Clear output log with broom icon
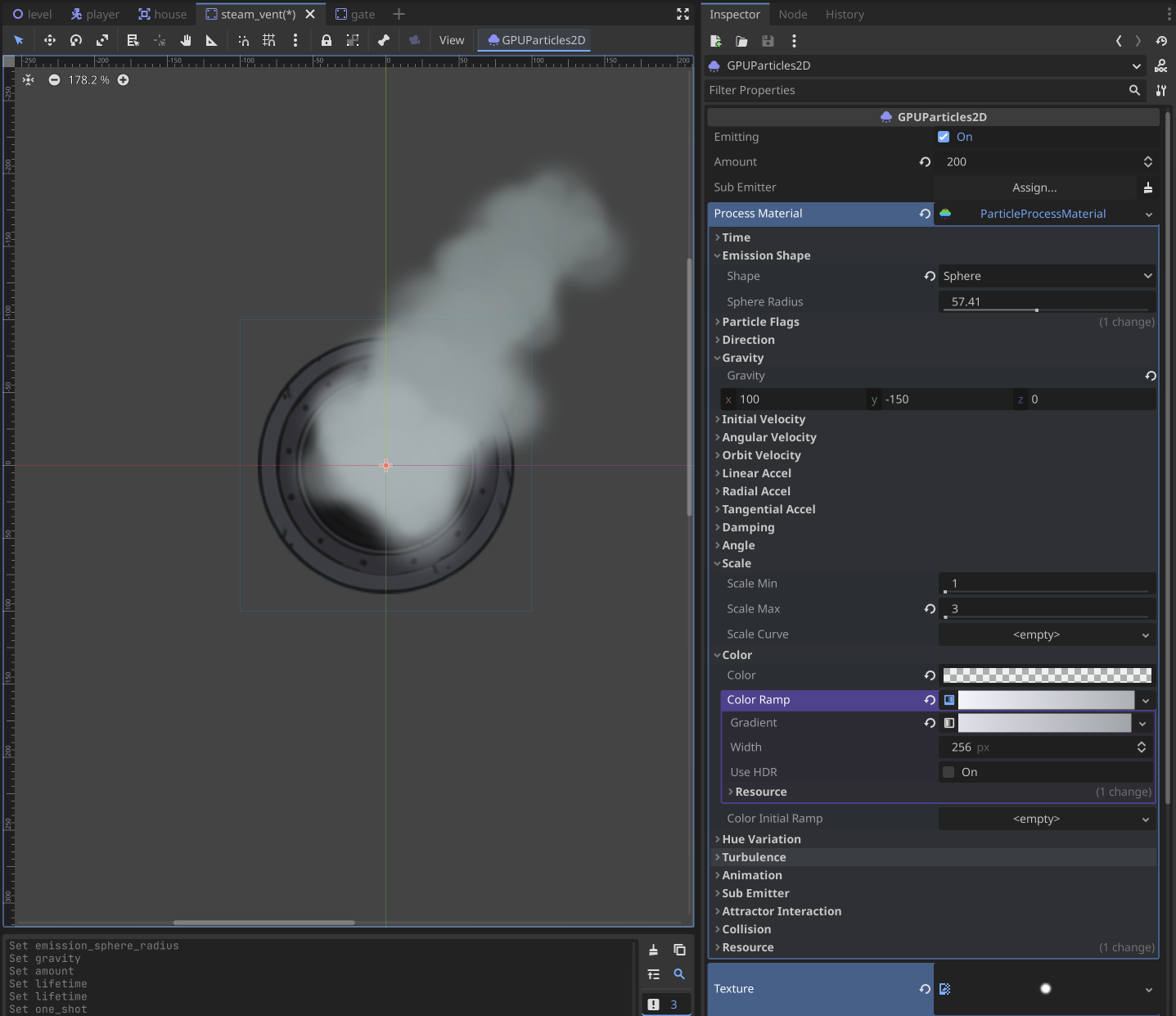This screenshot has width=1176, height=1016. [653, 950]
